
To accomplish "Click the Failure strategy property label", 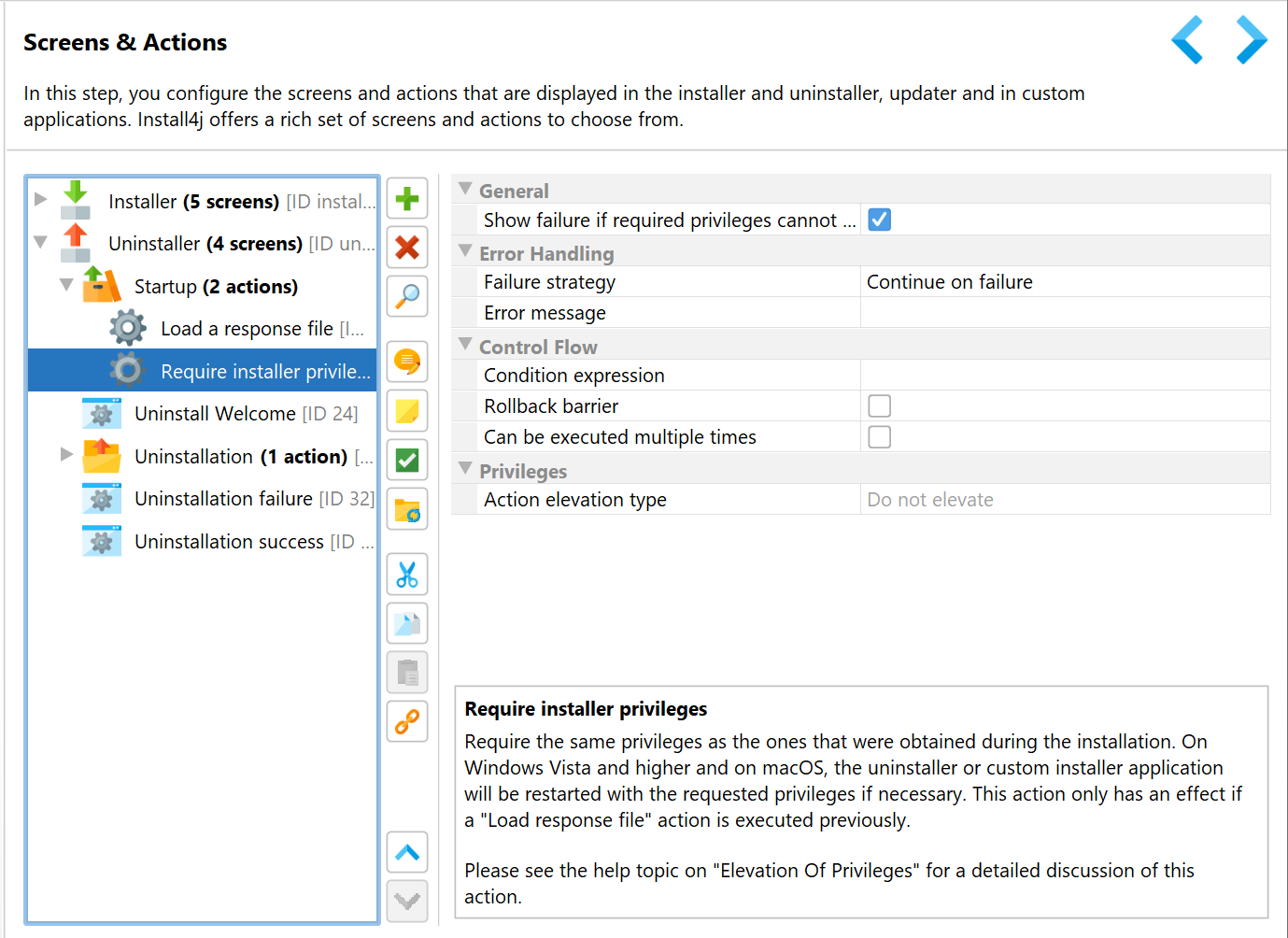I will [x=549, y=282].
